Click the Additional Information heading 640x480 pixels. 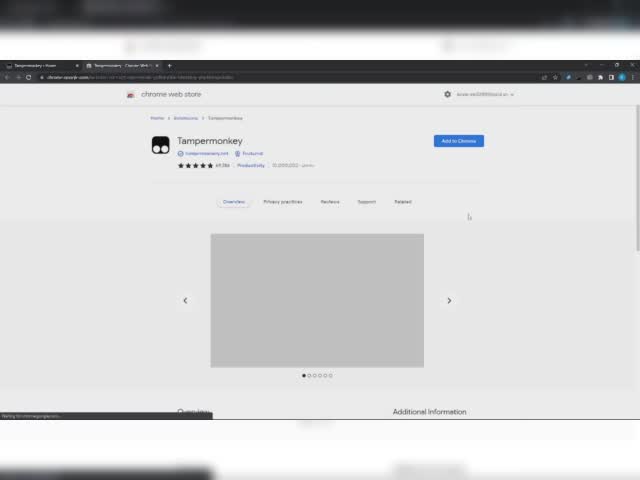click(429, 412)
